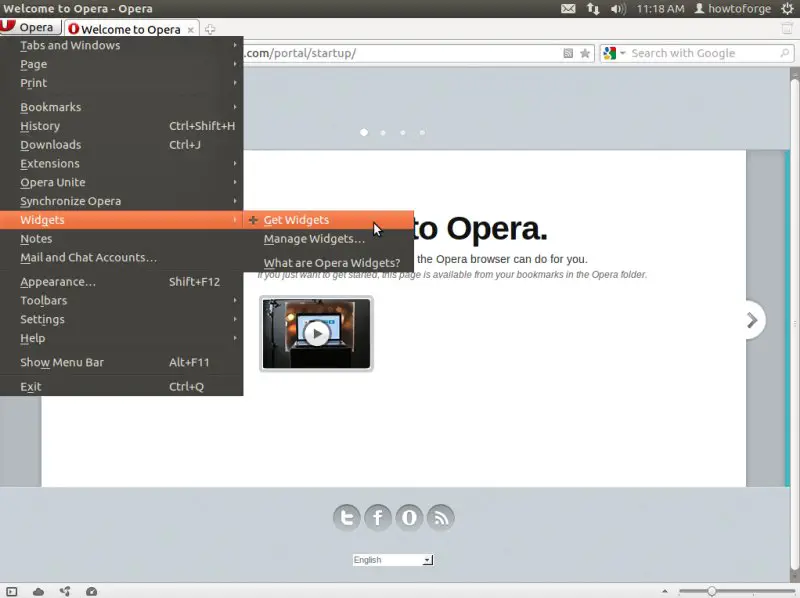Select the second carousel dot
The image size is (800, 598).
[x=383, y=133]
